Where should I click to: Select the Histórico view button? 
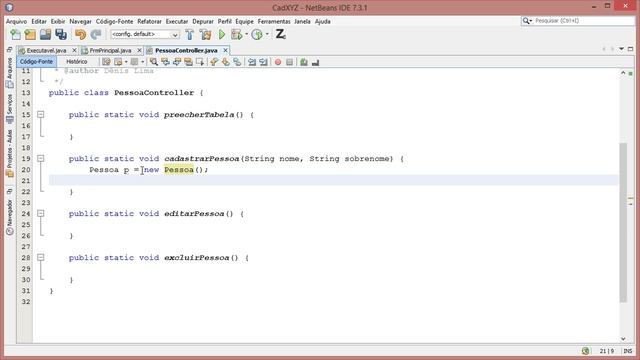click(x=77, y=62)
